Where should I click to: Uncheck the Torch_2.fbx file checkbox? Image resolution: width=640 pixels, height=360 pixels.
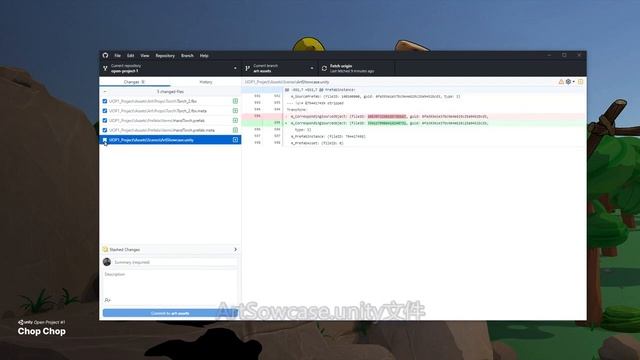[x=105, y=101]
